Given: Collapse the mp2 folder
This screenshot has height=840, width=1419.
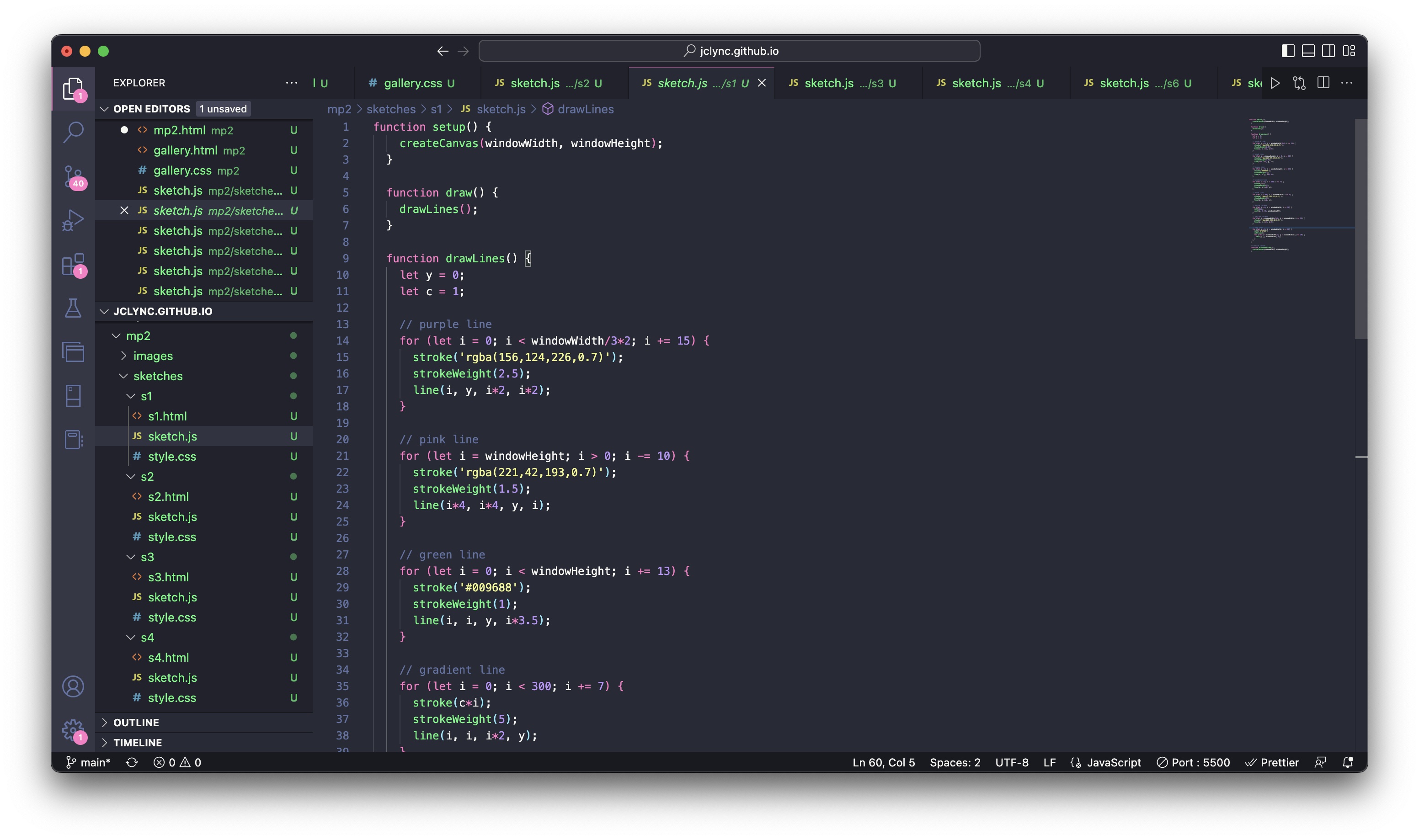Looking at the screenshot, I should coord(116,335).
